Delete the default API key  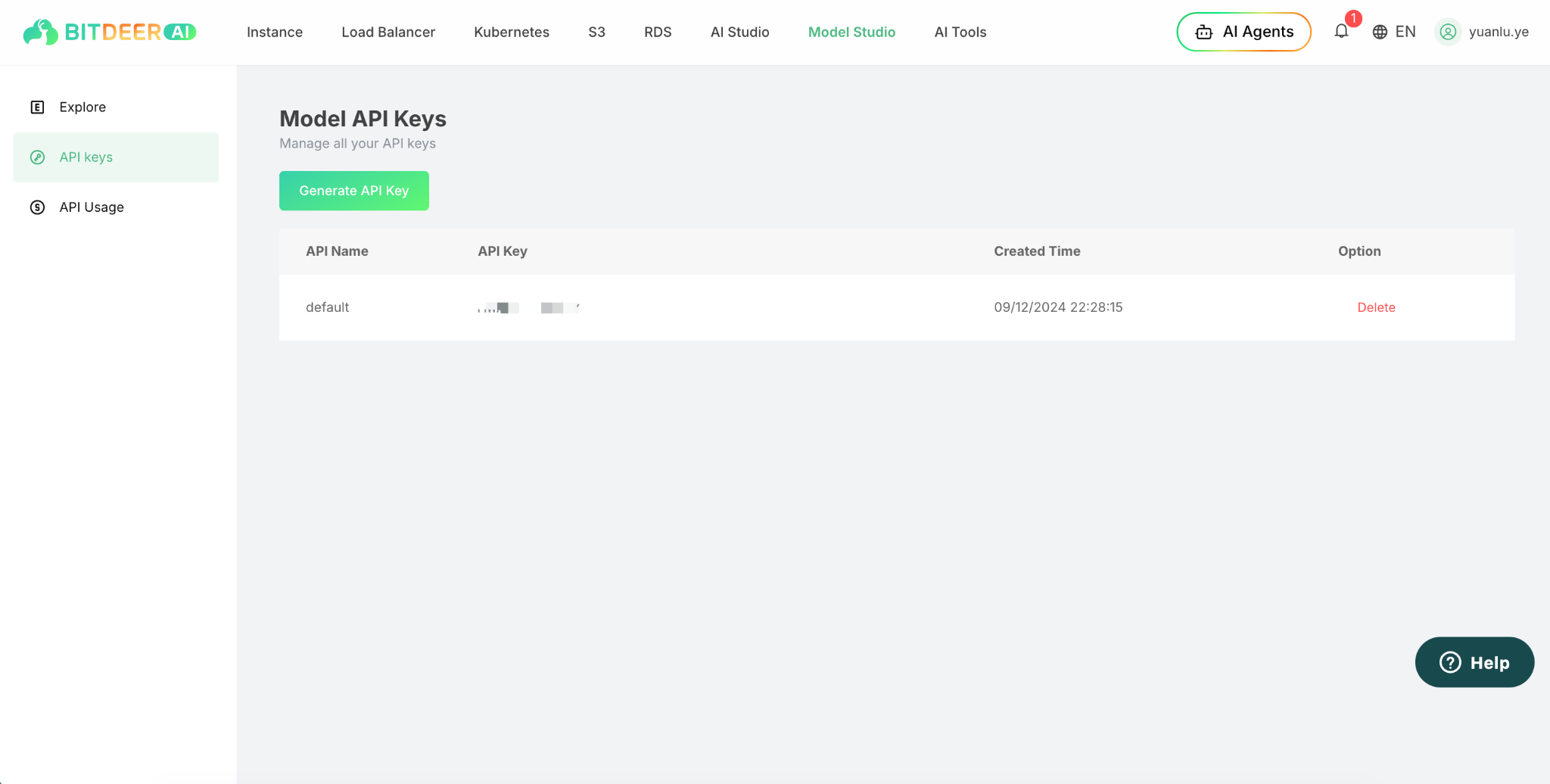point(1376,307)
